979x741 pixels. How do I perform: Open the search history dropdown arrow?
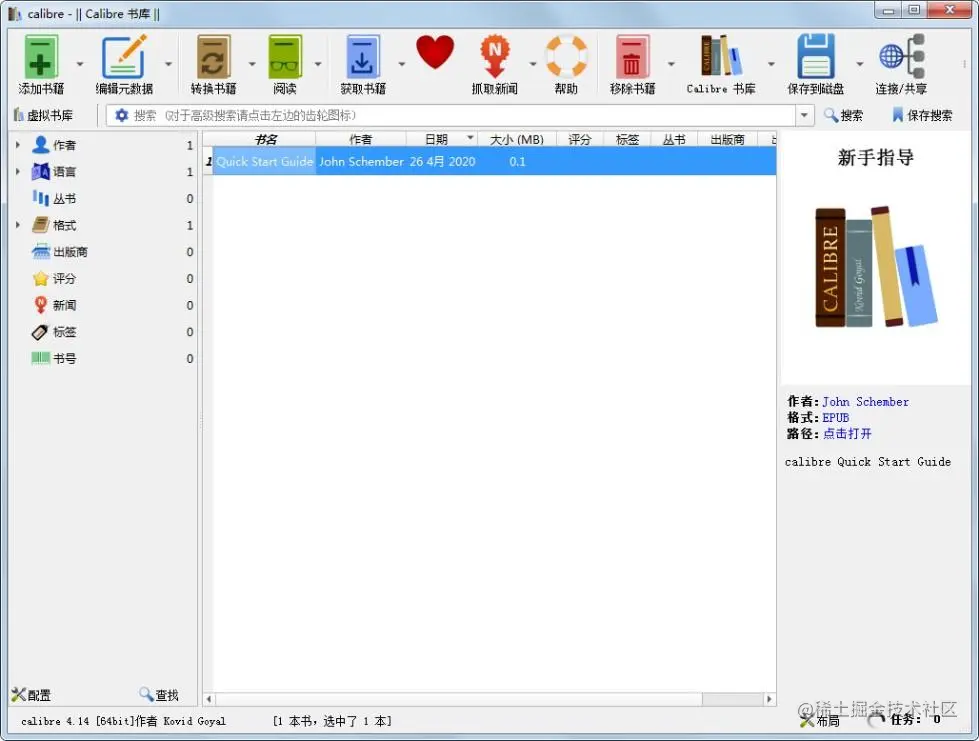click(804, 115)
